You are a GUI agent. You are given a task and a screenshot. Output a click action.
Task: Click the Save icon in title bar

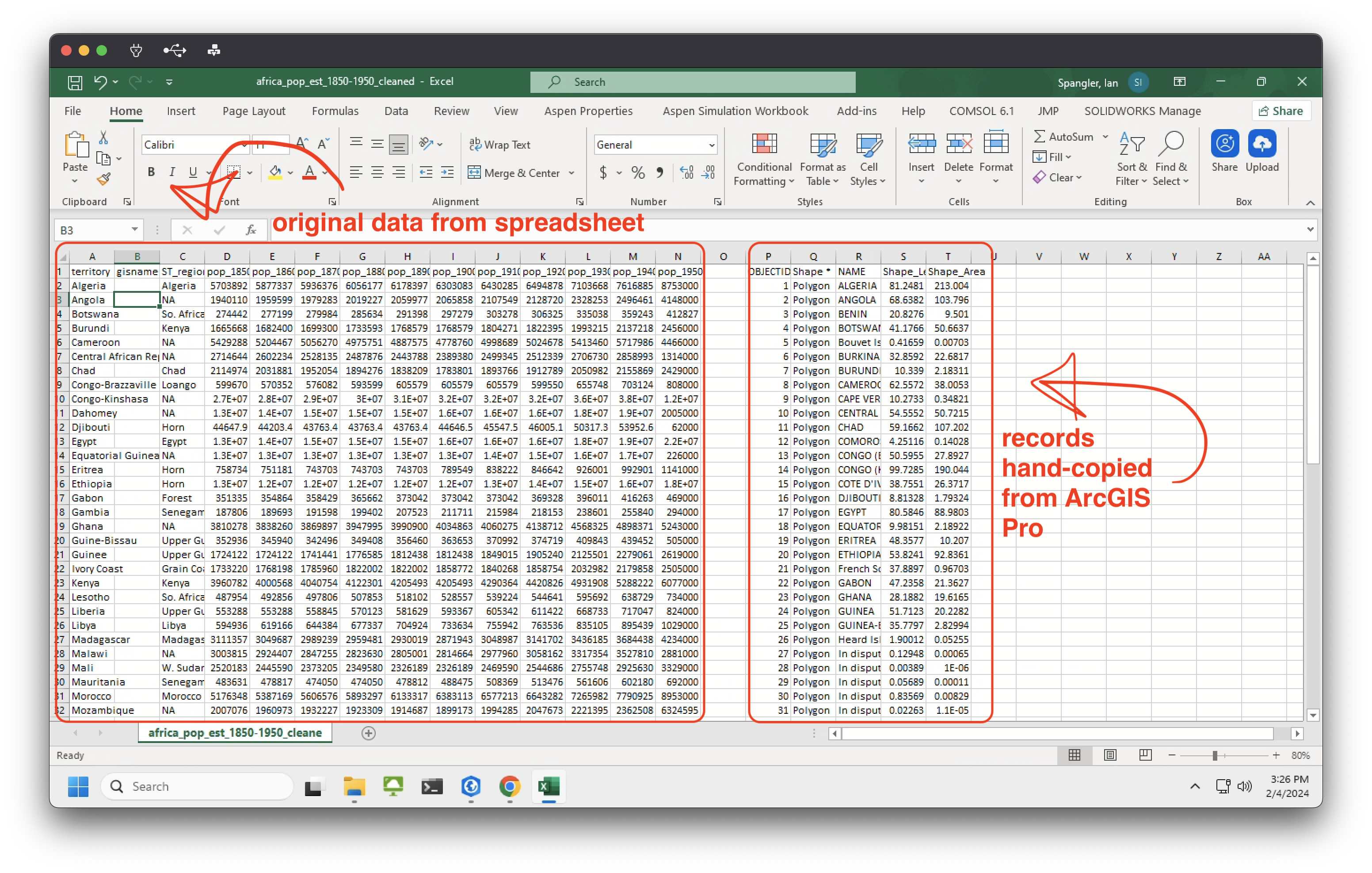coord(75,82)
